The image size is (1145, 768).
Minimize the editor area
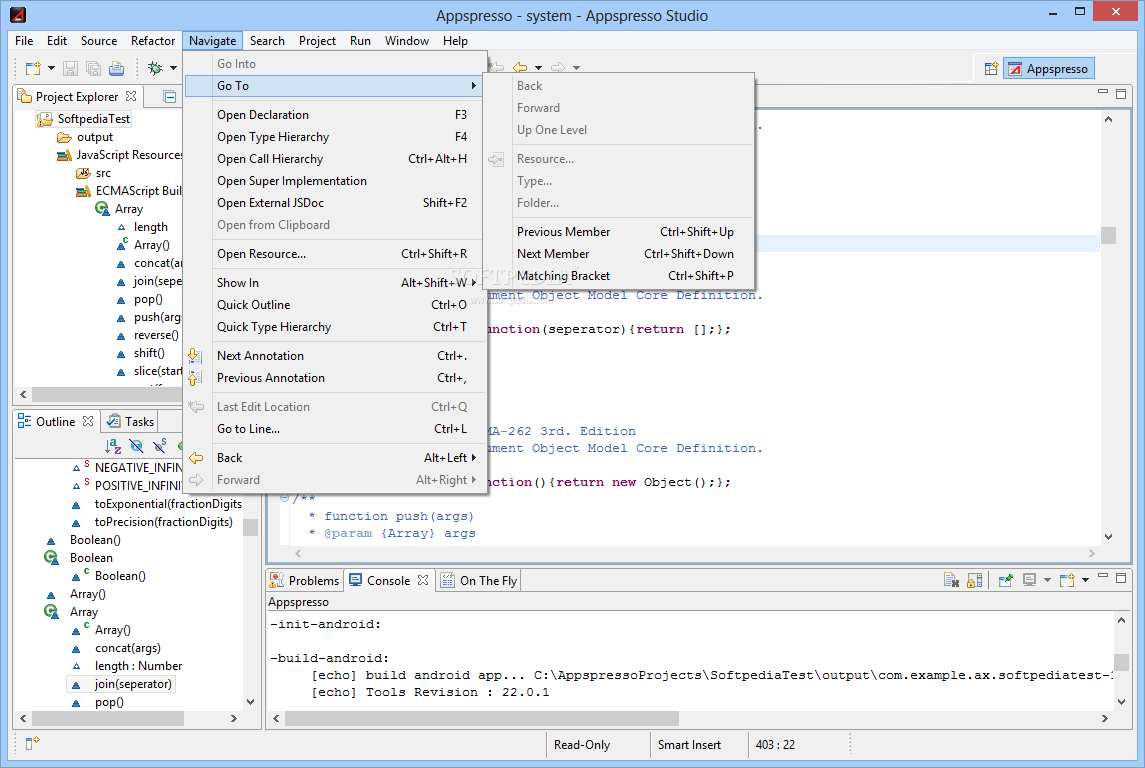1103,92
